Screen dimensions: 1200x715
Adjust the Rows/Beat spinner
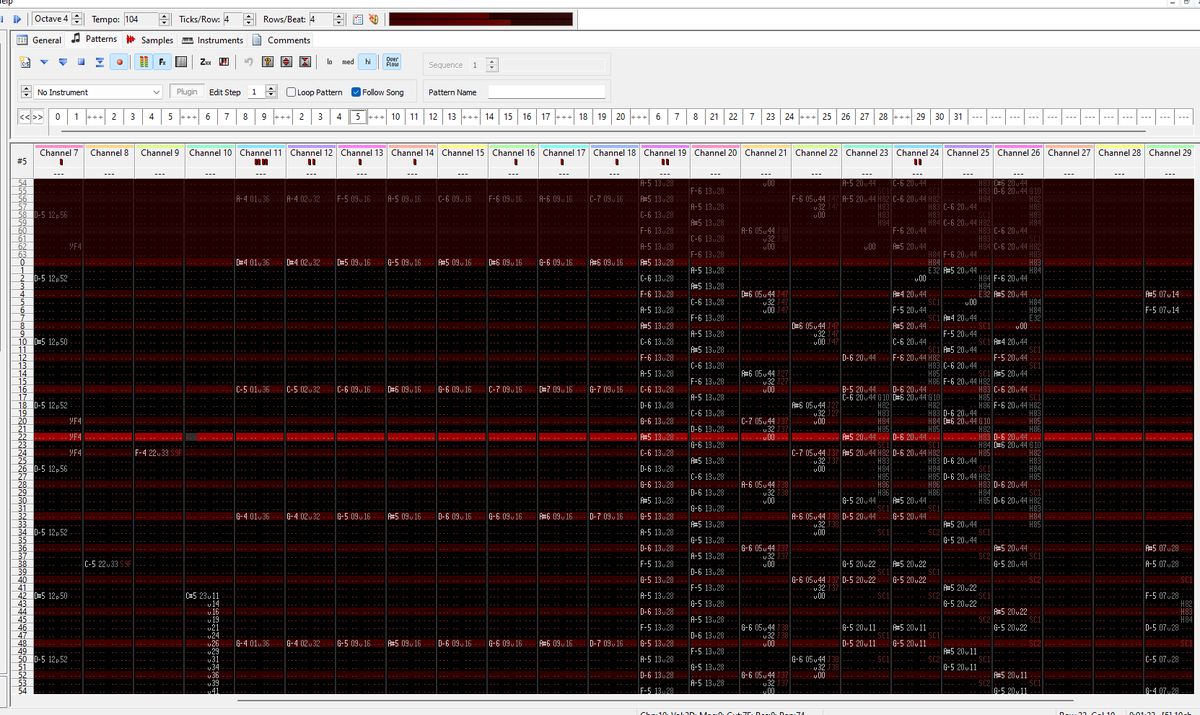(340, 19)
